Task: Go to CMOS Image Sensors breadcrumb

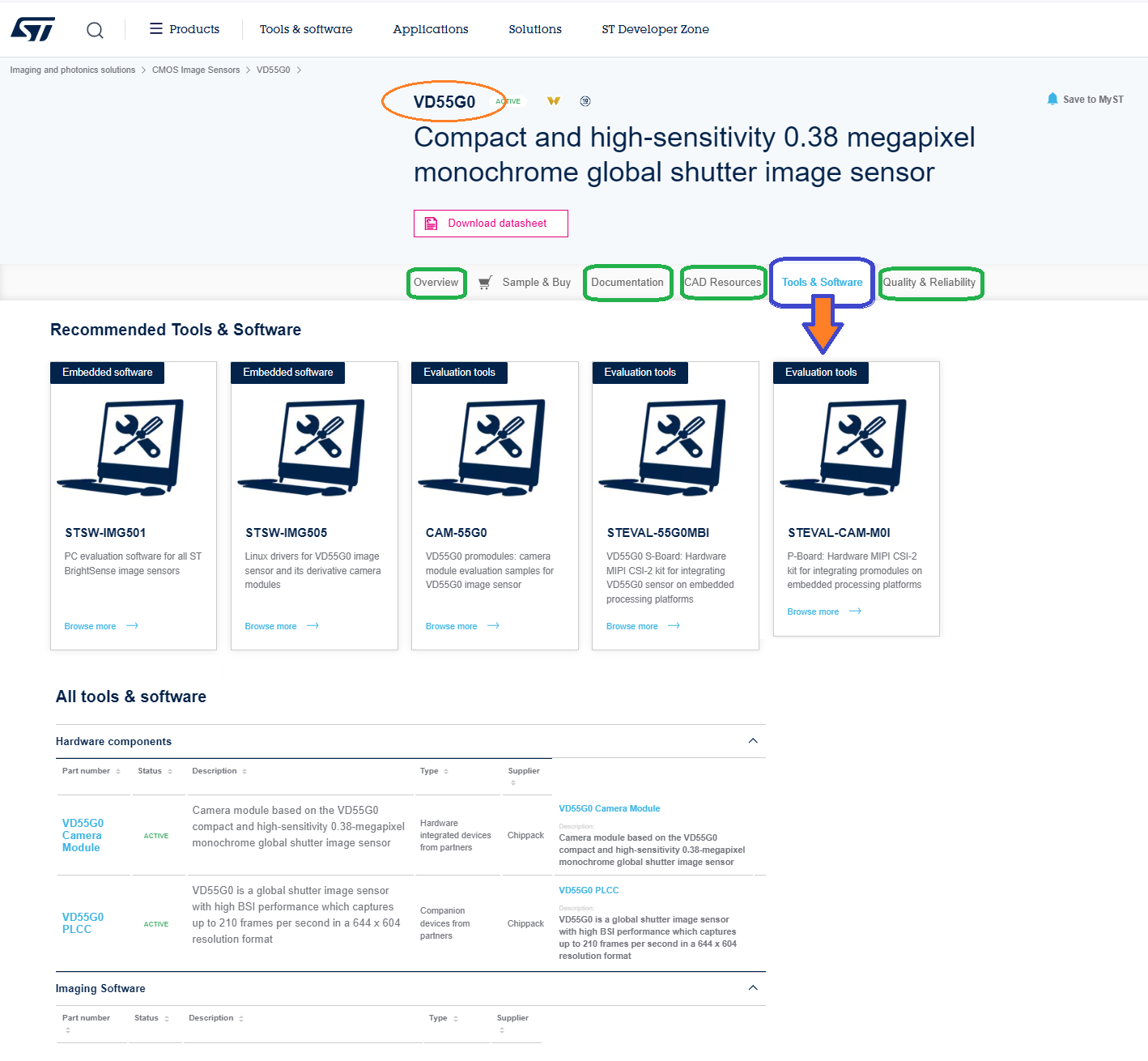Action: 196,70
